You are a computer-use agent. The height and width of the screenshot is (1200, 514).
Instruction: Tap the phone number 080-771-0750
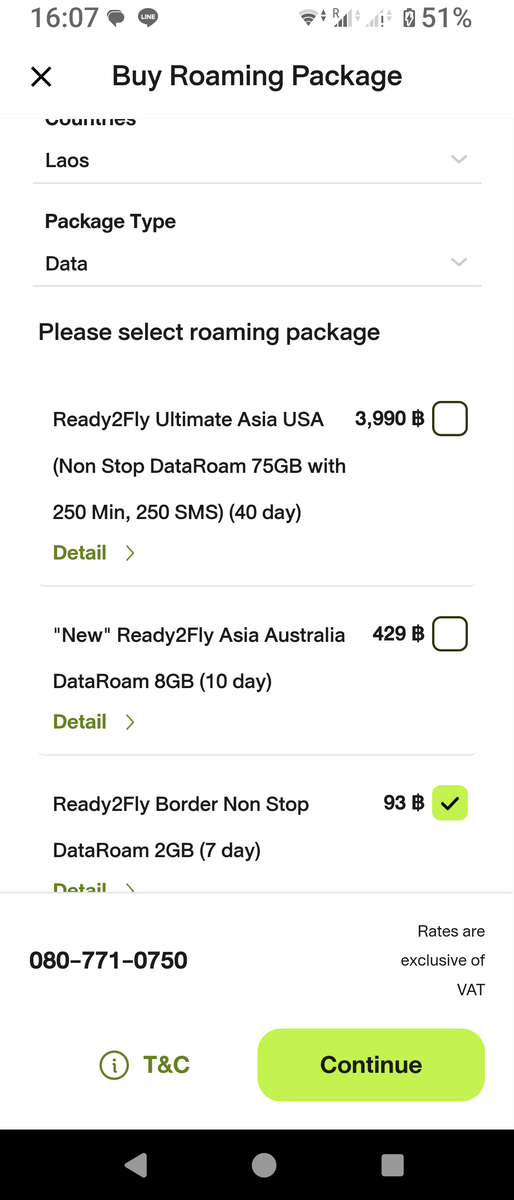(x=108, y=961)
